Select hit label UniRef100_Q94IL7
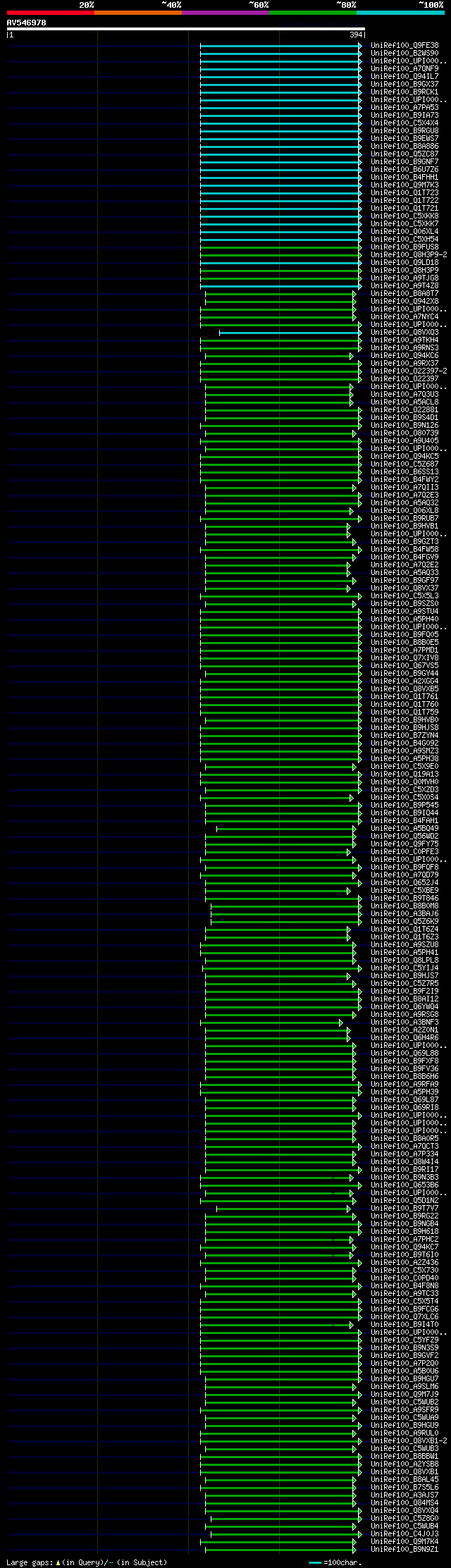The height and width of the screenshot is (1568, 451). 404,77
